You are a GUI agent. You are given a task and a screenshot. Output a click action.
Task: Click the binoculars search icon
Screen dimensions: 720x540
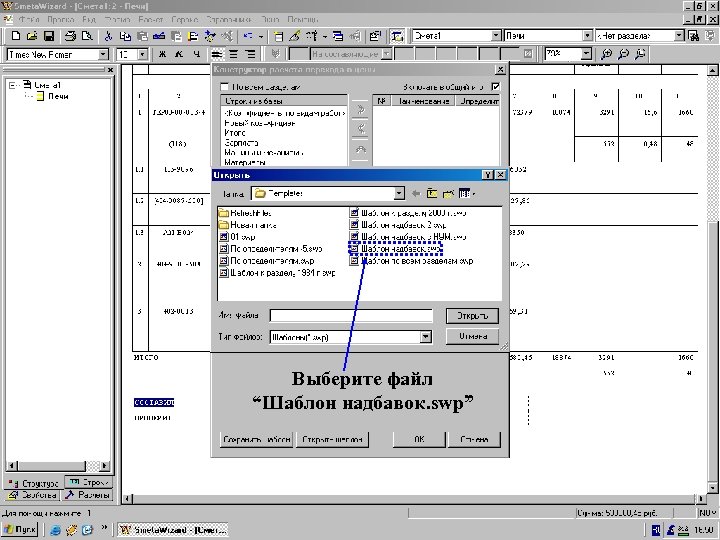tap(694, 36)
